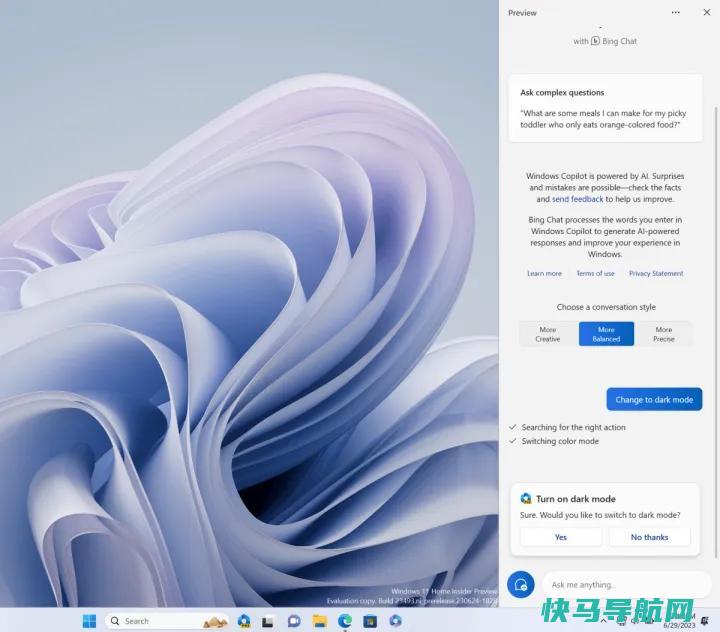Viewport: 720px width, 632px height.
Task: Open the Privacy Statement link
Action: click(x=656, y=273)
